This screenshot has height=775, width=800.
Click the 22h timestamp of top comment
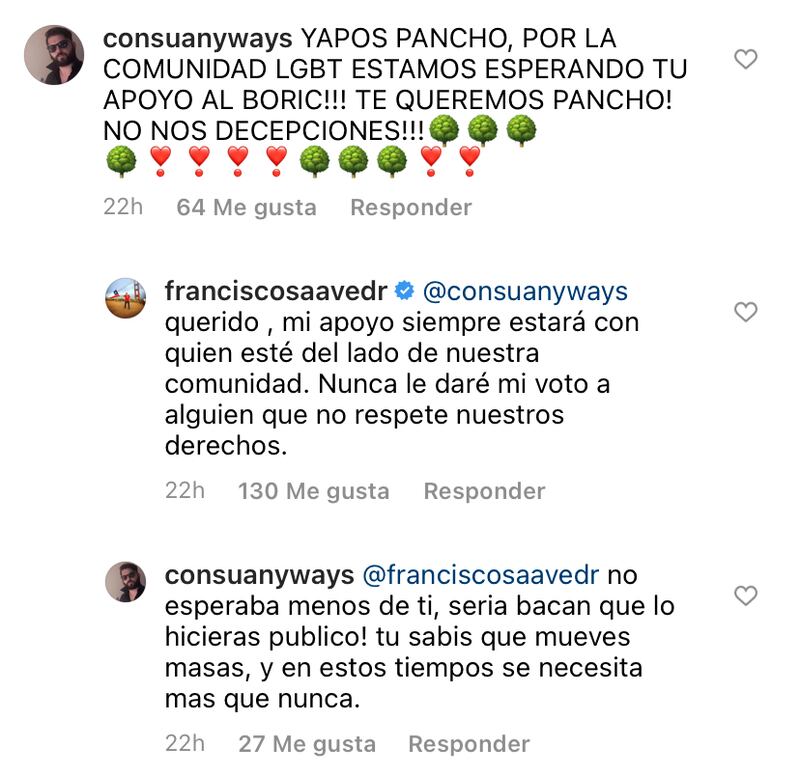coord(123,207)
